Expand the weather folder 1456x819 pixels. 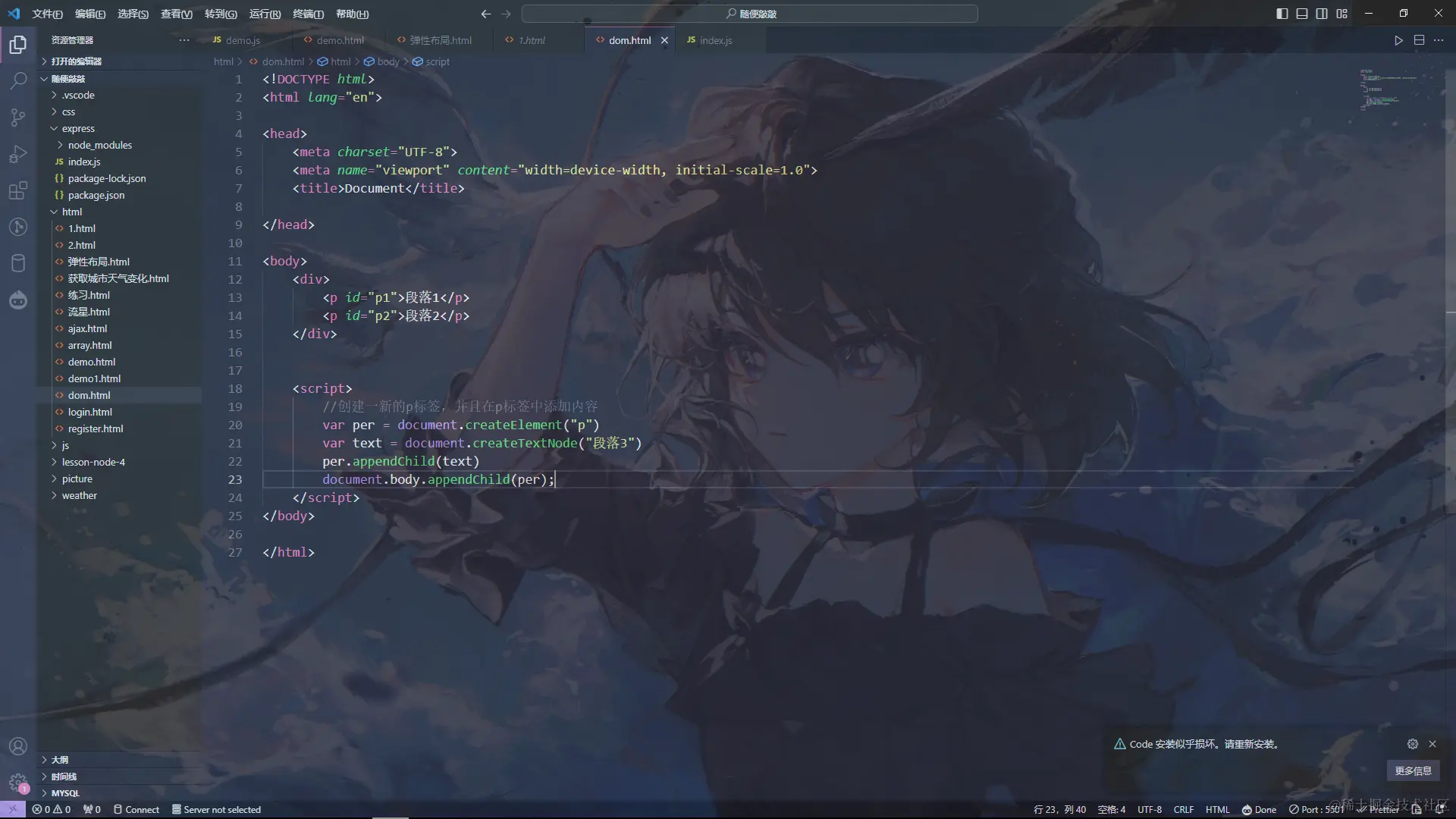coord(79,495)
